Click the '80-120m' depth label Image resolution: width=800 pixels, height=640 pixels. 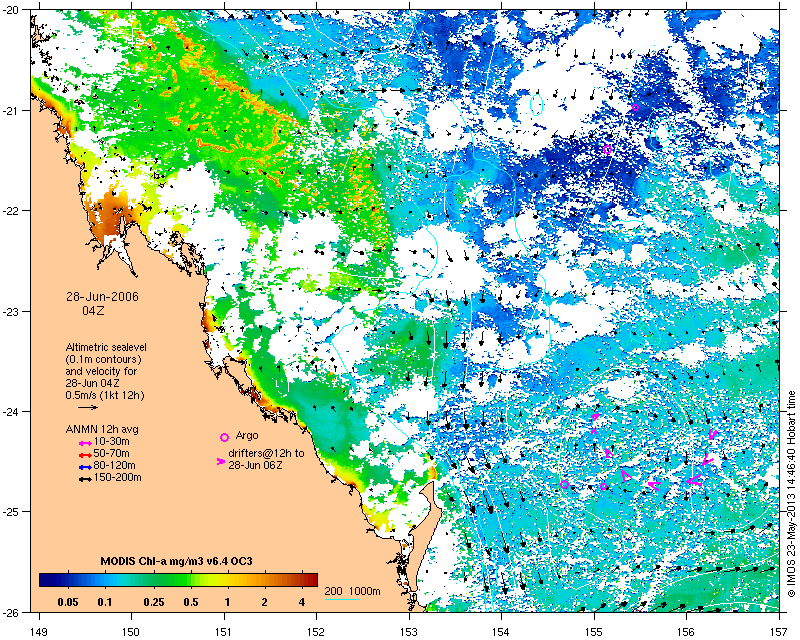coord(114,465)
